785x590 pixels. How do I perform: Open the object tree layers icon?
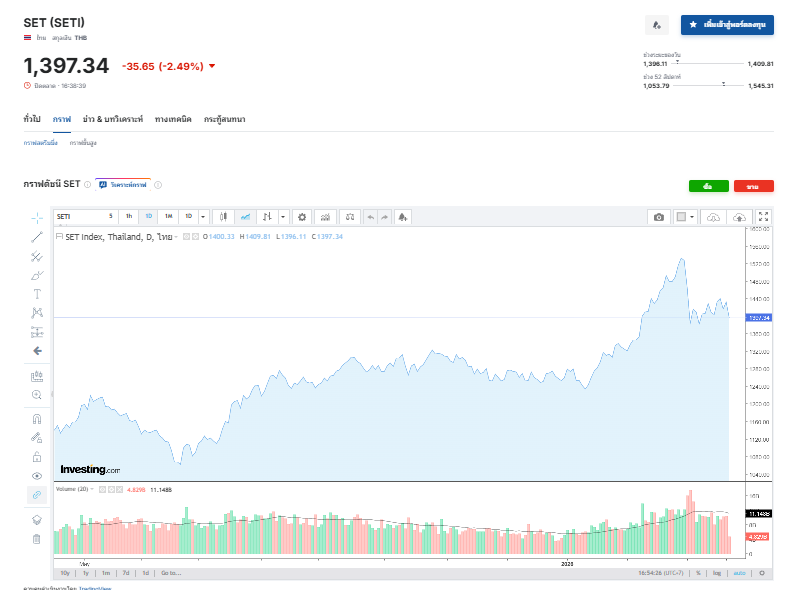point(37,520)
